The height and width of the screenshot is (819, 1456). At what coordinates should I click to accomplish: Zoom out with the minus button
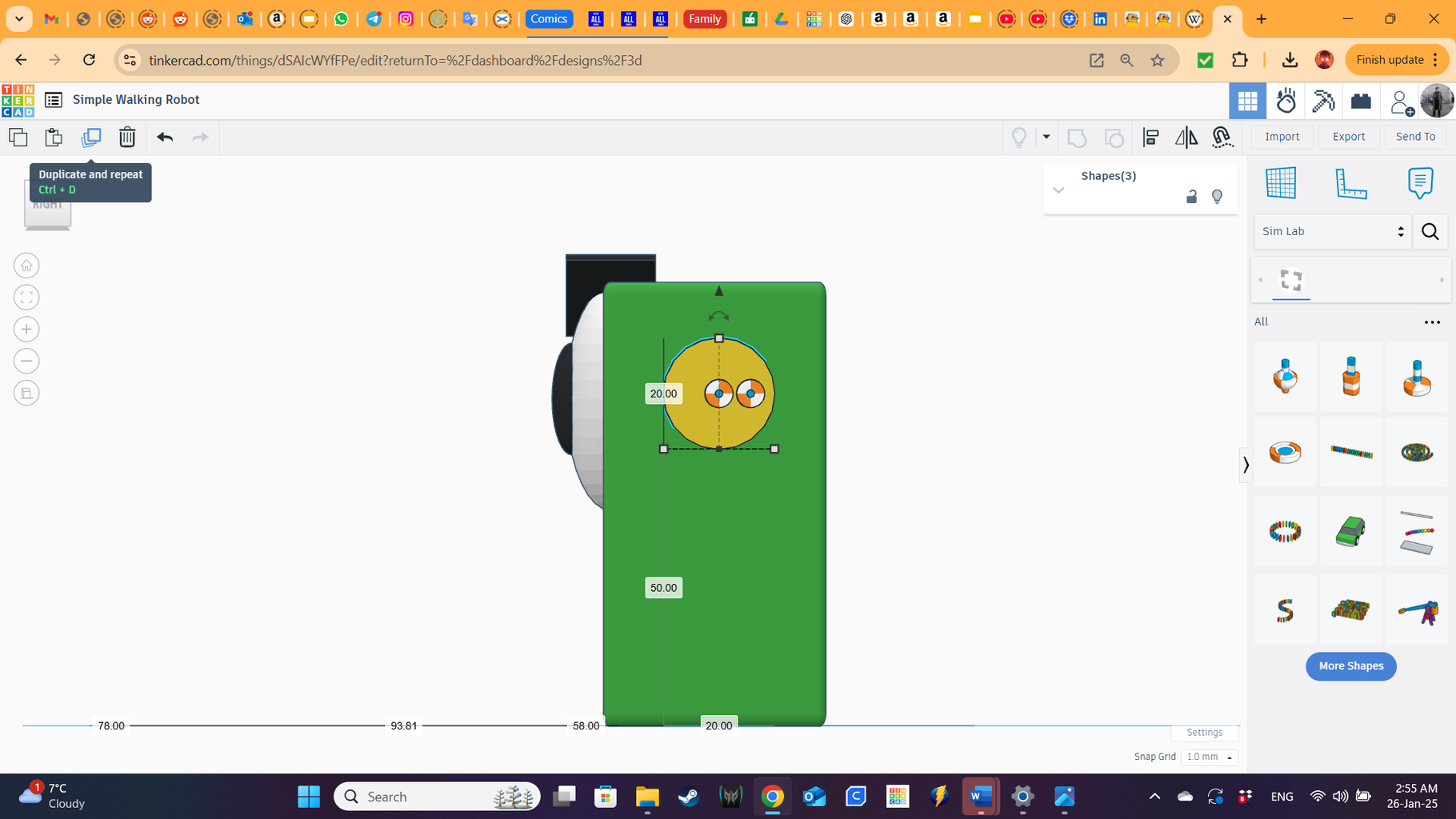(26, 362)
